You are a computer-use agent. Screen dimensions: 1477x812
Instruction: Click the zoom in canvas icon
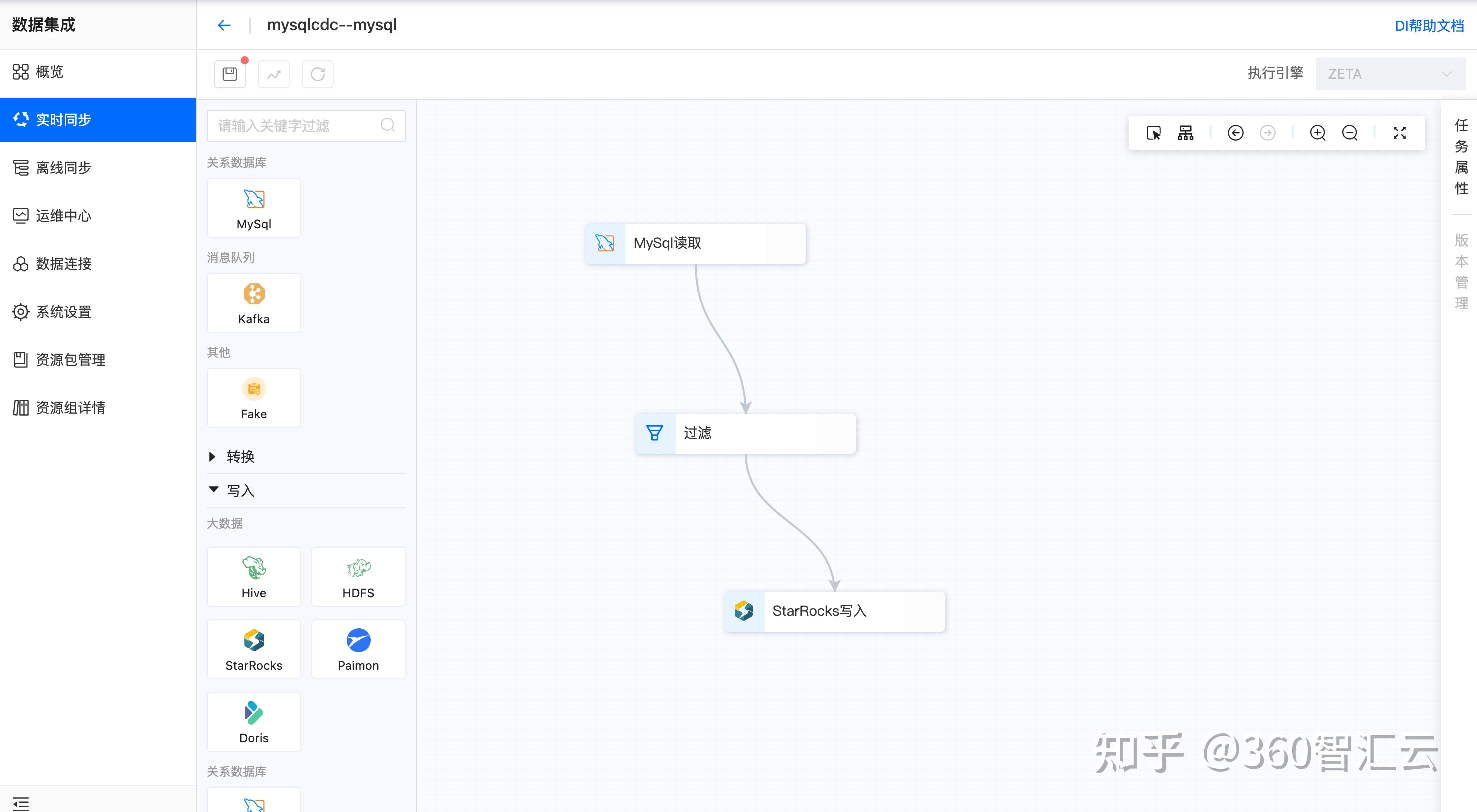pyautogui.click(x=1317, y=133)
